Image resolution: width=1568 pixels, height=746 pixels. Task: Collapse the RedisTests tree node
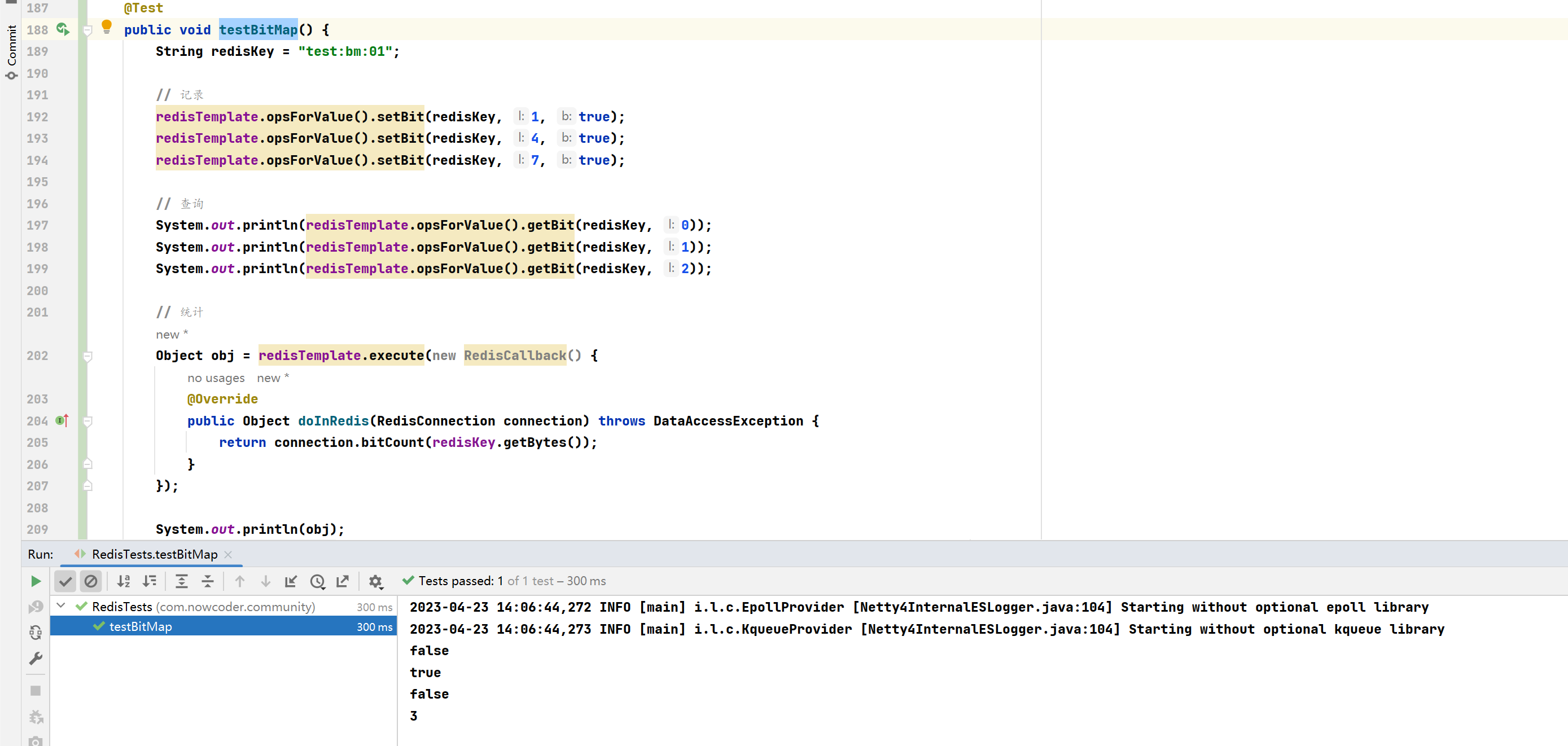[61, 606]
